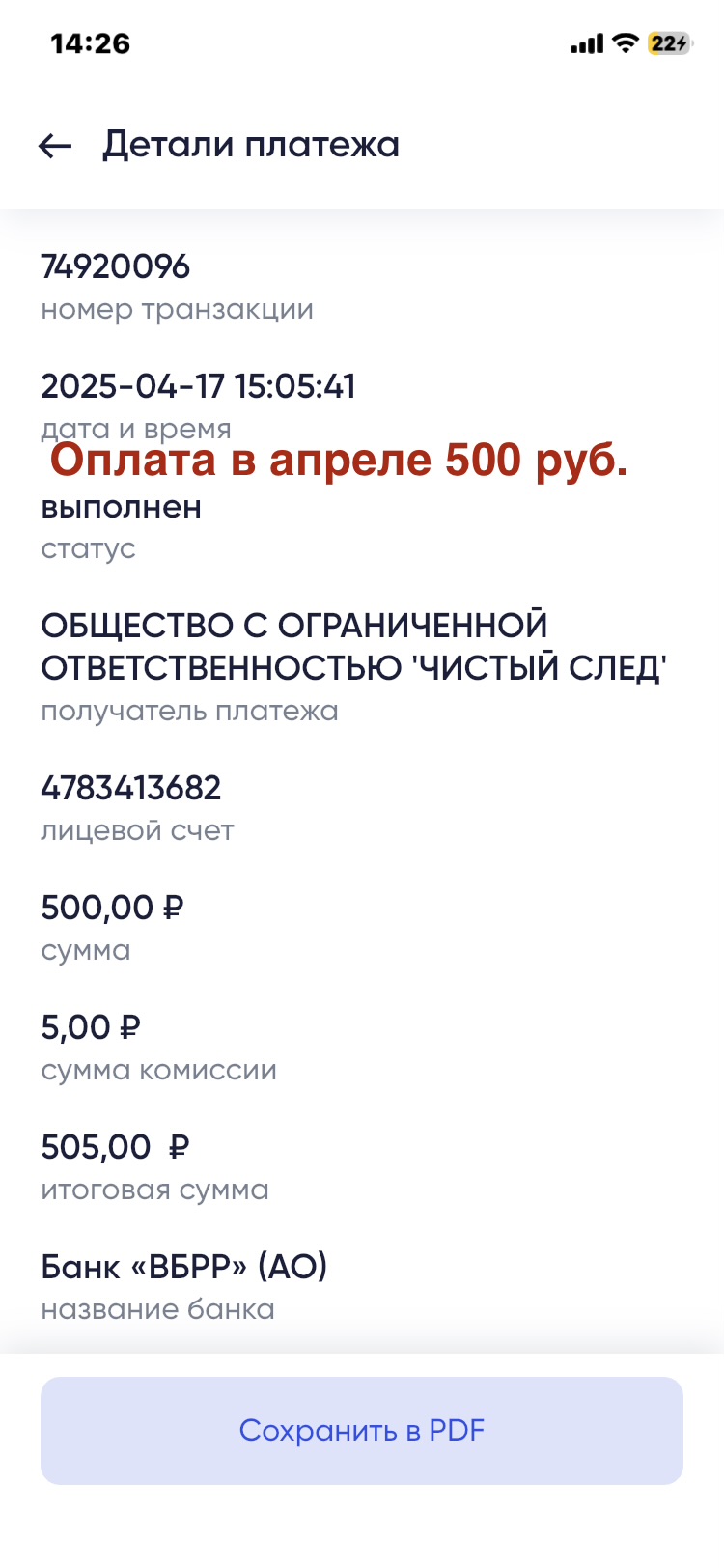Tap the date and time 2025-04-17 15:05:41
The height and width of the screenshot is (1568, 724).
coord(198,386)
